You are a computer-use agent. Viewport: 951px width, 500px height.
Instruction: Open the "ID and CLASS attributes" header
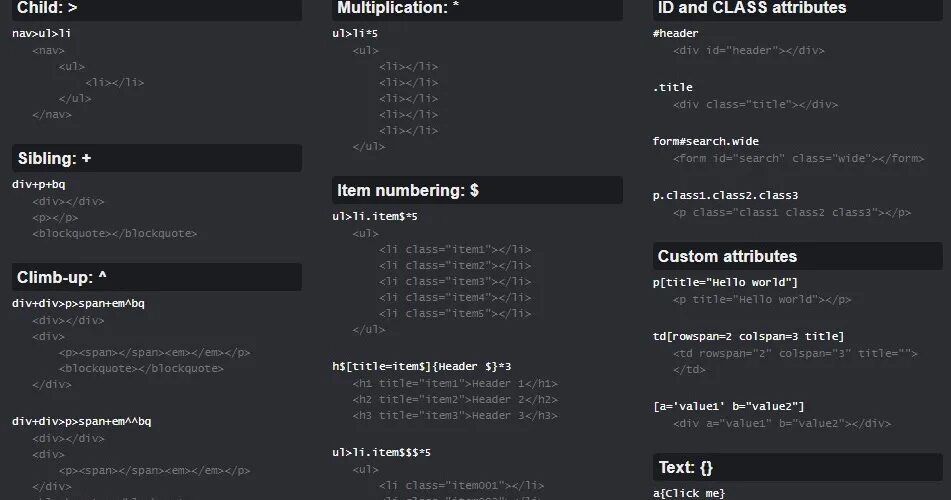pos(751,8)
